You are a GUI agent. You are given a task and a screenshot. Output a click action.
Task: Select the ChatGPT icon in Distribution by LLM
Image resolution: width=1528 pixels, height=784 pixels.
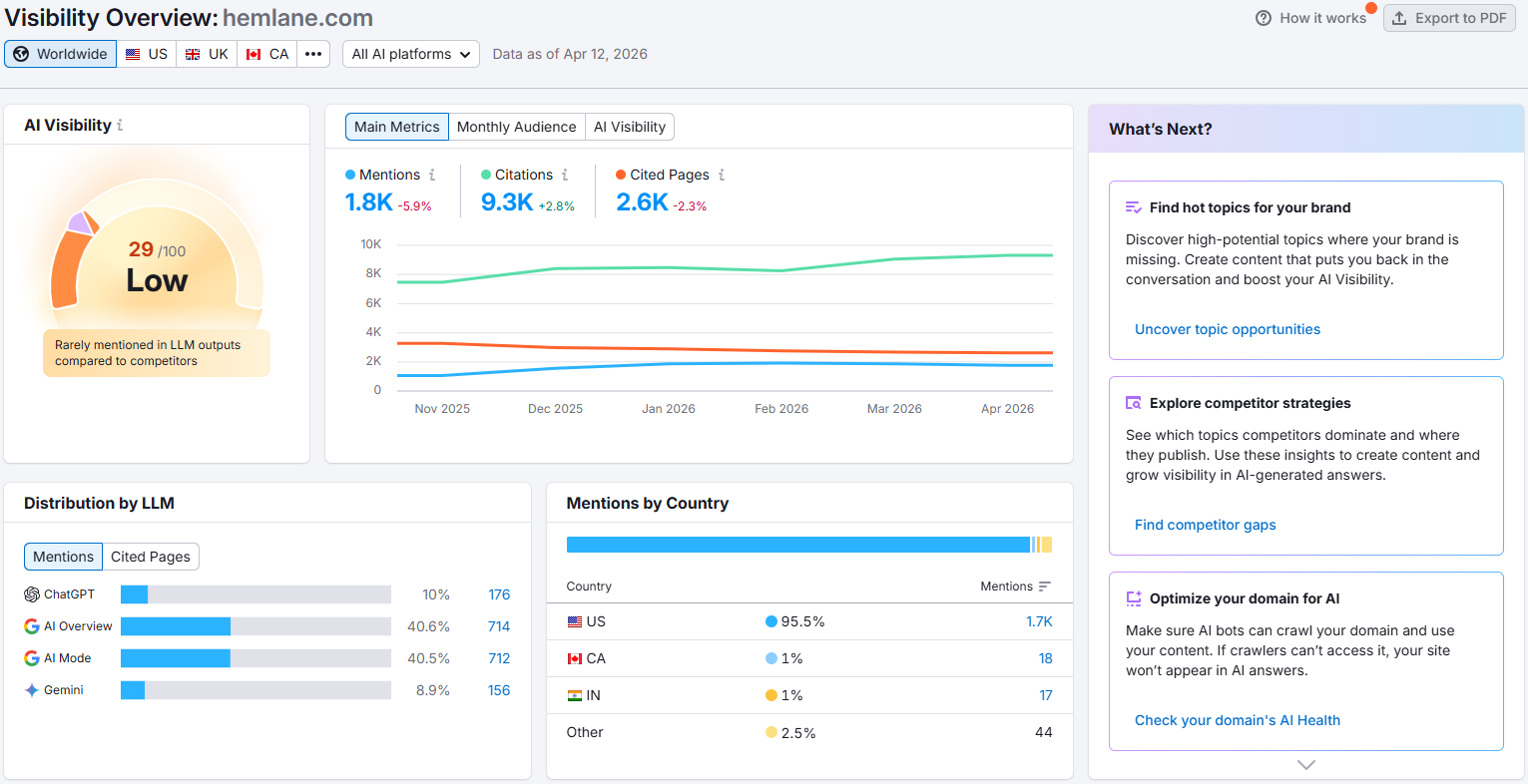coord(30,593)
